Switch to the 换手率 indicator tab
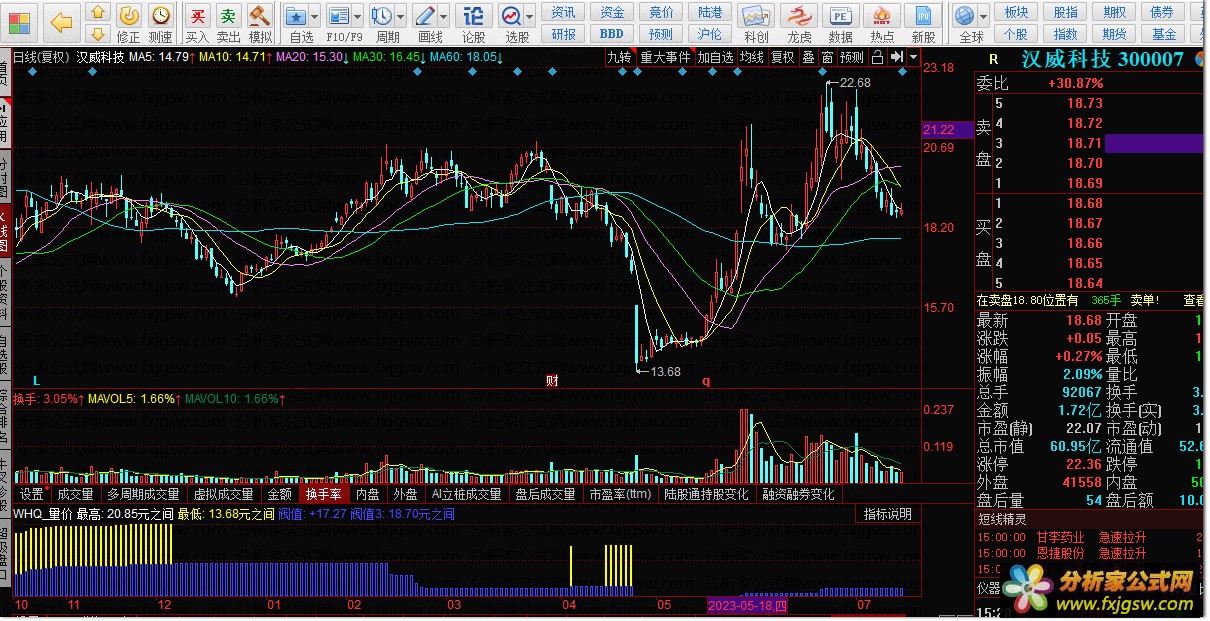The height and width of the screenshot is (621, 1210). [x=324, y=494]
